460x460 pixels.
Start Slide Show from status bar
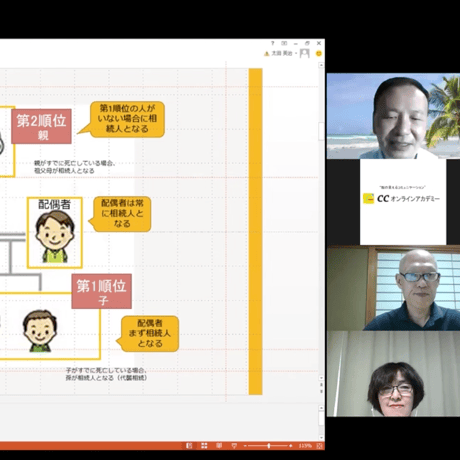point(234,446)
